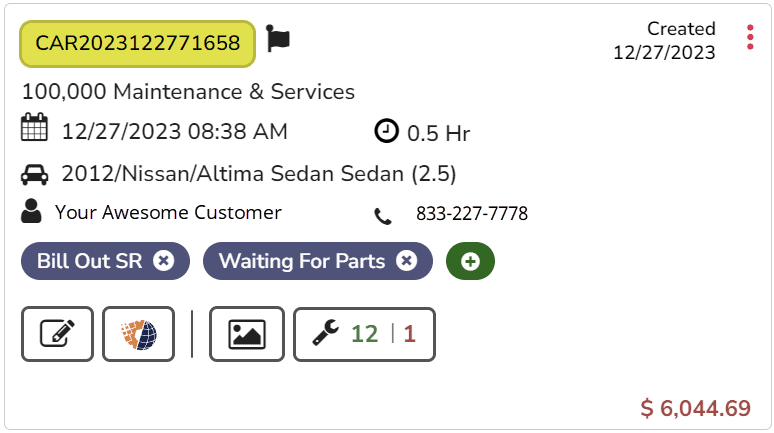Remove the Waiting For Parts tag
This screenshot has width=774, height=433.
(x=406, y=261)
